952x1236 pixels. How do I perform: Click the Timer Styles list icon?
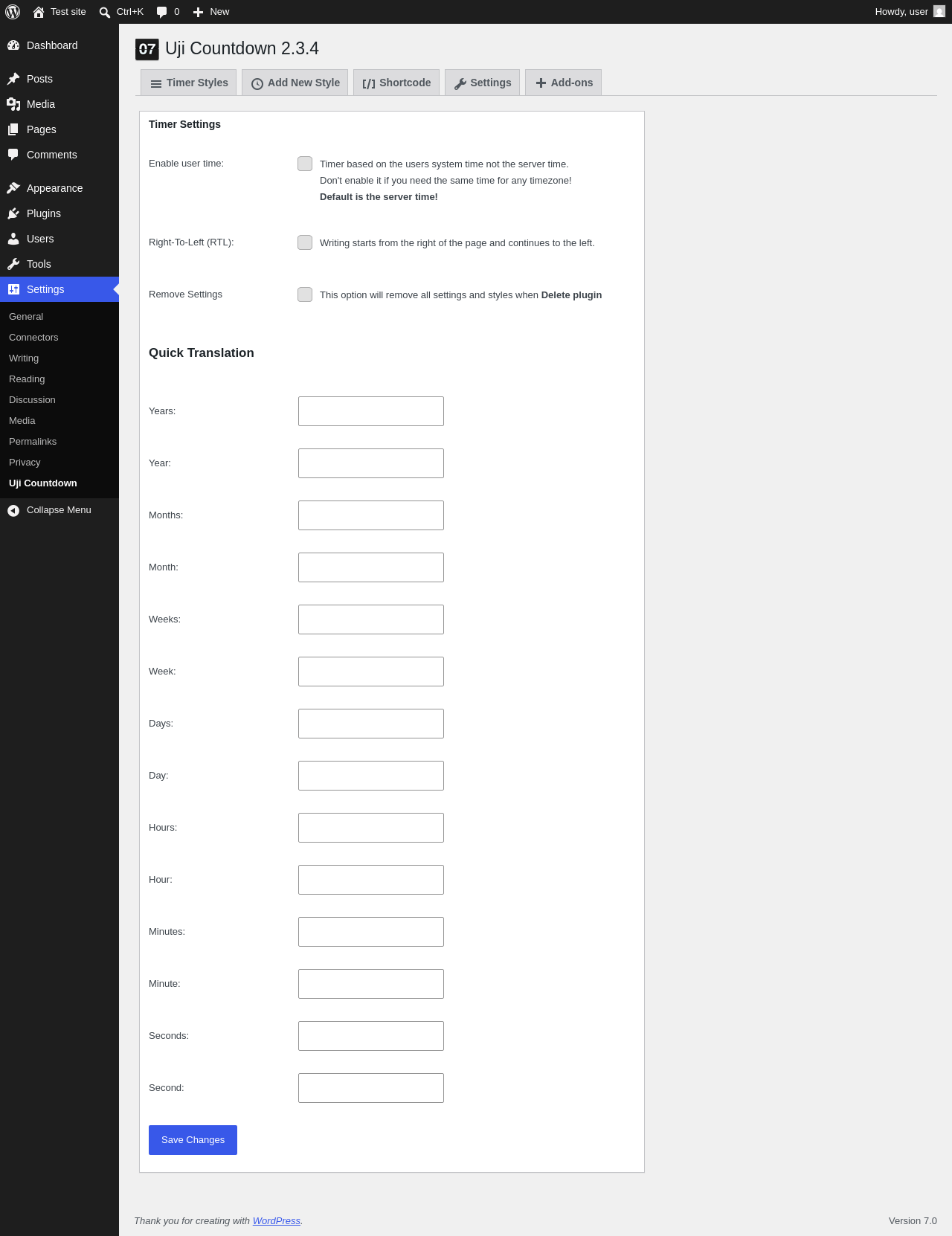[156, 84]
